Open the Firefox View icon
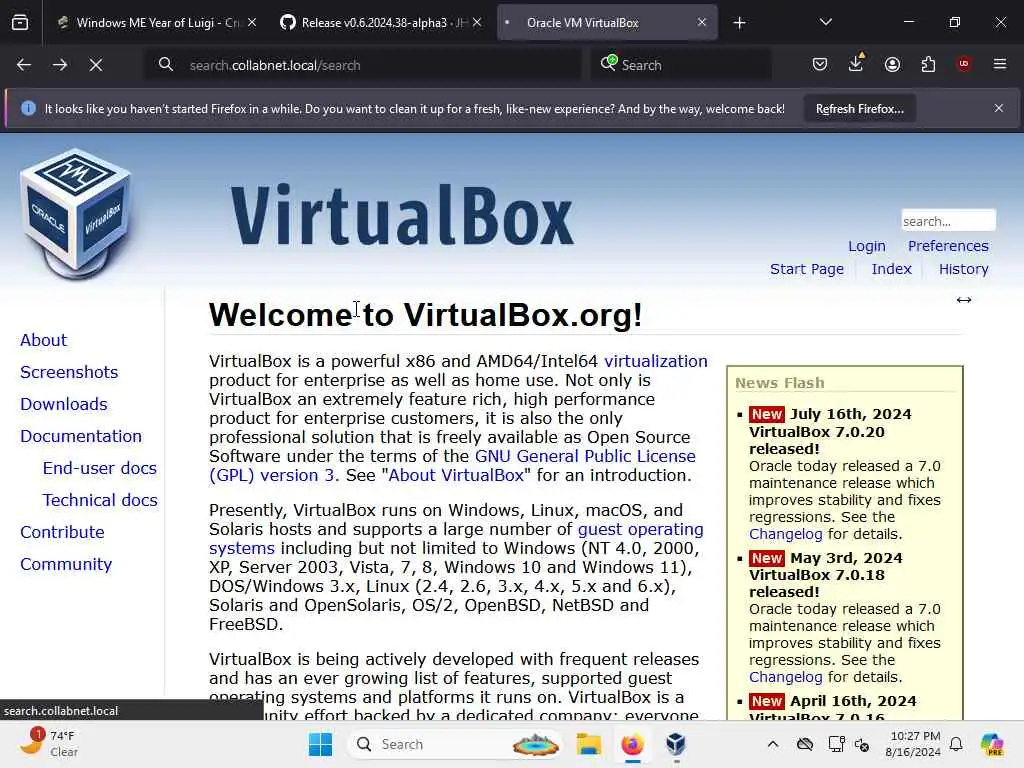The width and height of the screenshot is (1024, 768). pyautogui.click(x=20, y=23)
